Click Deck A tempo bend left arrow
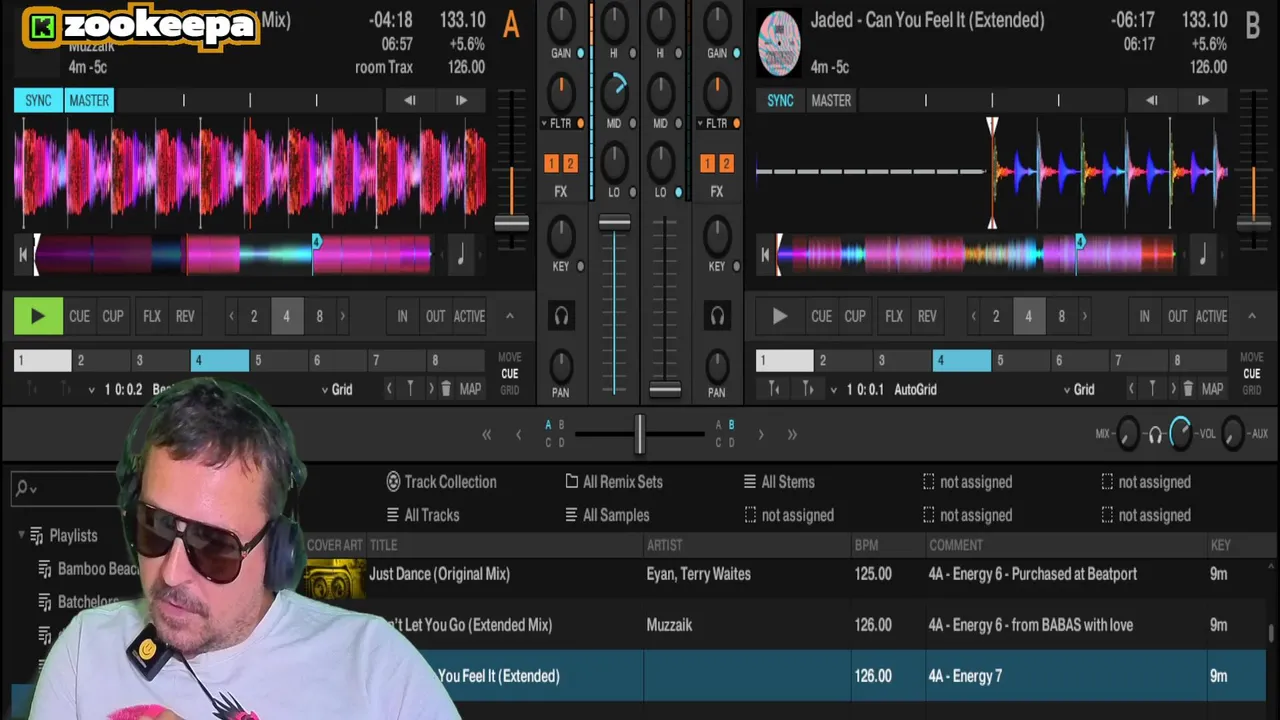Viewport: 1280px width, 720px height. pyautogui.click(x=410, y=100)
